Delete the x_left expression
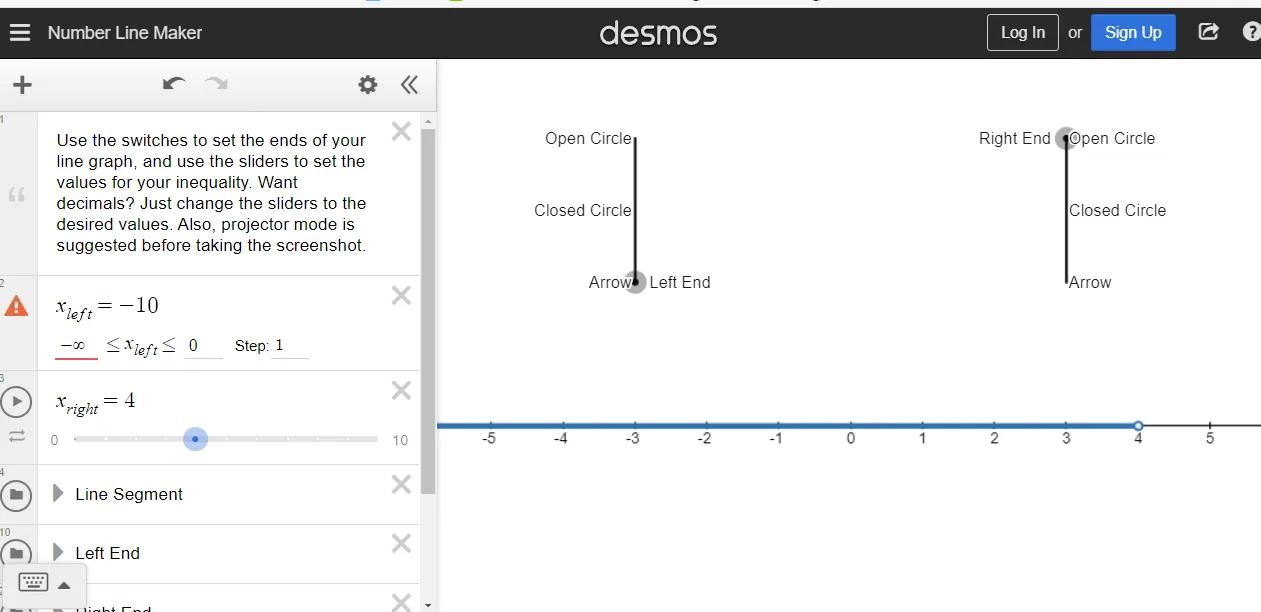This screenshot has width=1261, height=612. click(401, 295)
